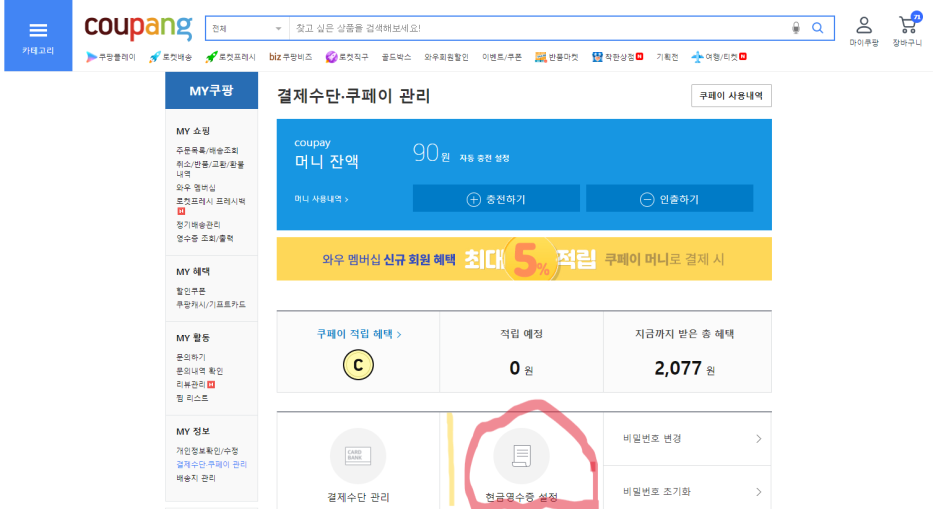Open the 카테고리 hamburger menu
Viewport: 936px width, 509px height.
38,36
